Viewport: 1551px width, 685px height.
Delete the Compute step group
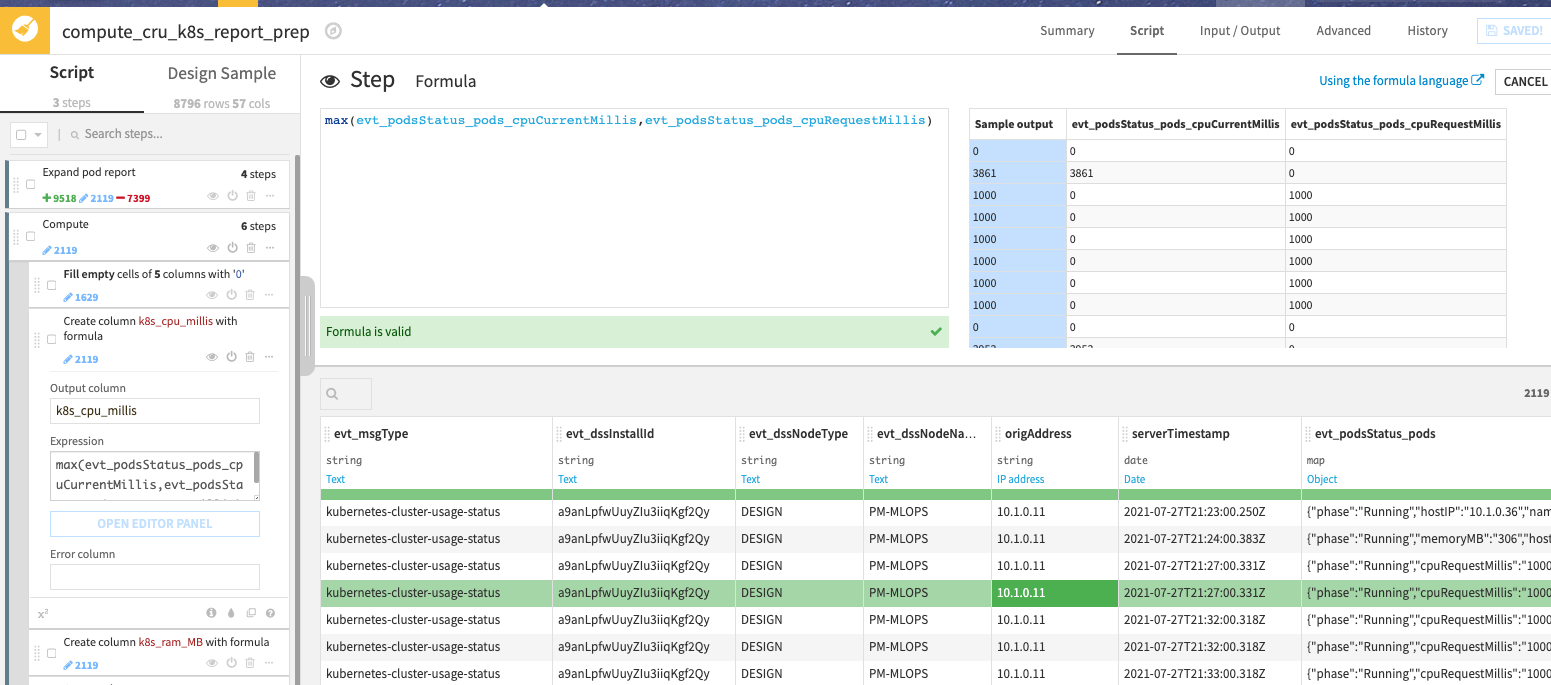[251, 249]
